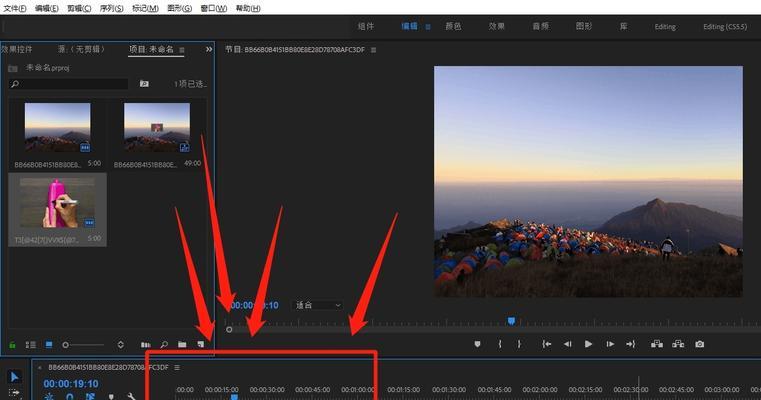Screen dimensions: 761x400
Task: Open the 适合 zoom level dropdown
Action: pos(318,305)
